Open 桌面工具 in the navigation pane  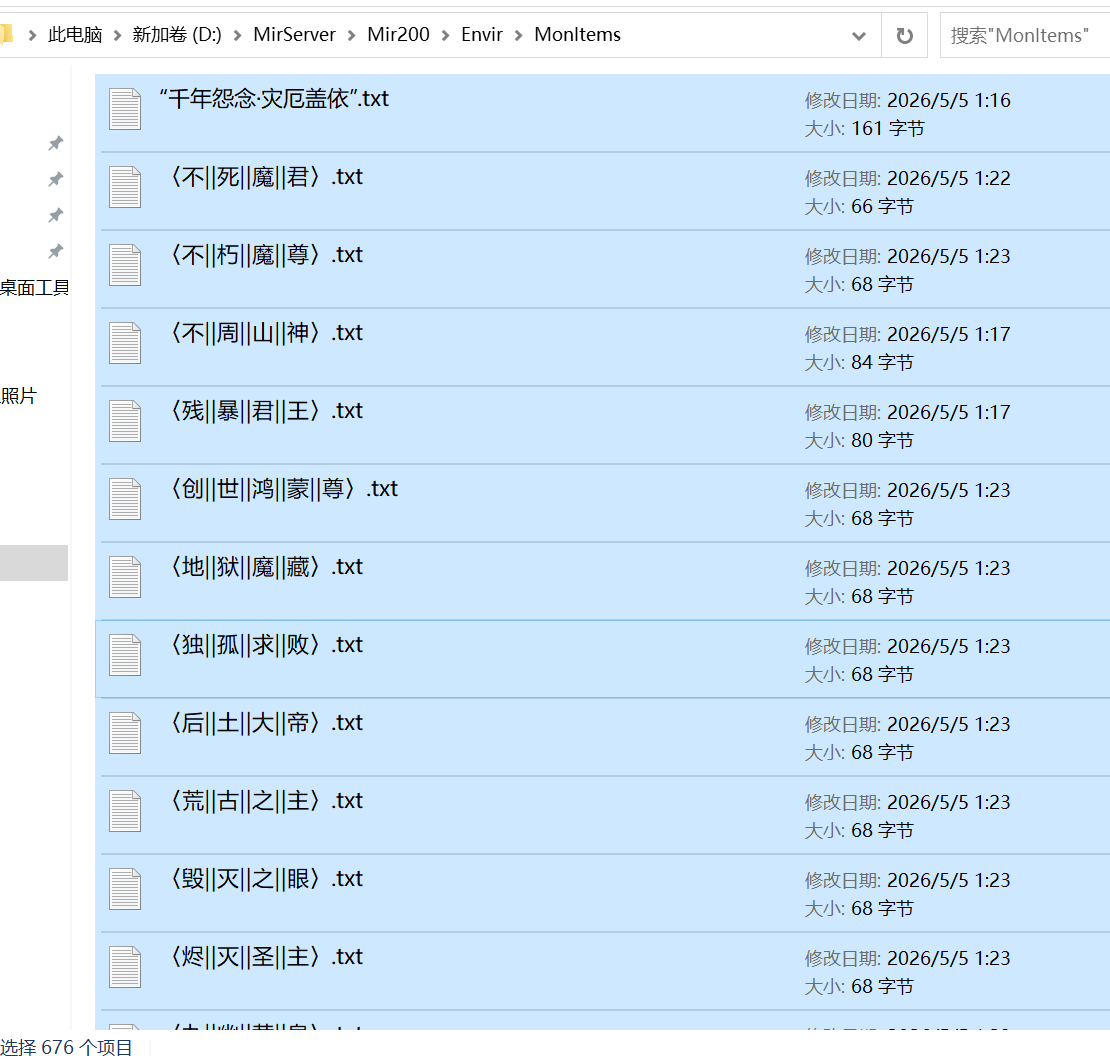click(34, 287)
